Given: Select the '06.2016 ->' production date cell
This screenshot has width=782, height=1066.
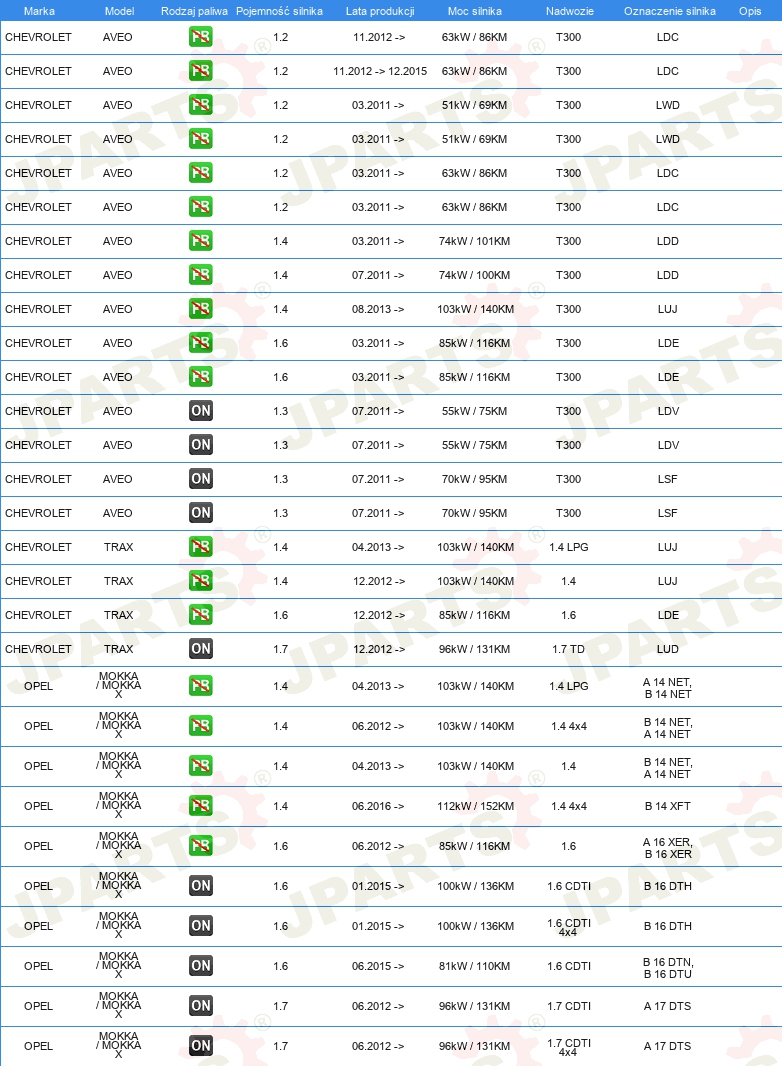Looking at the screenshot, I should click(378, 806).
